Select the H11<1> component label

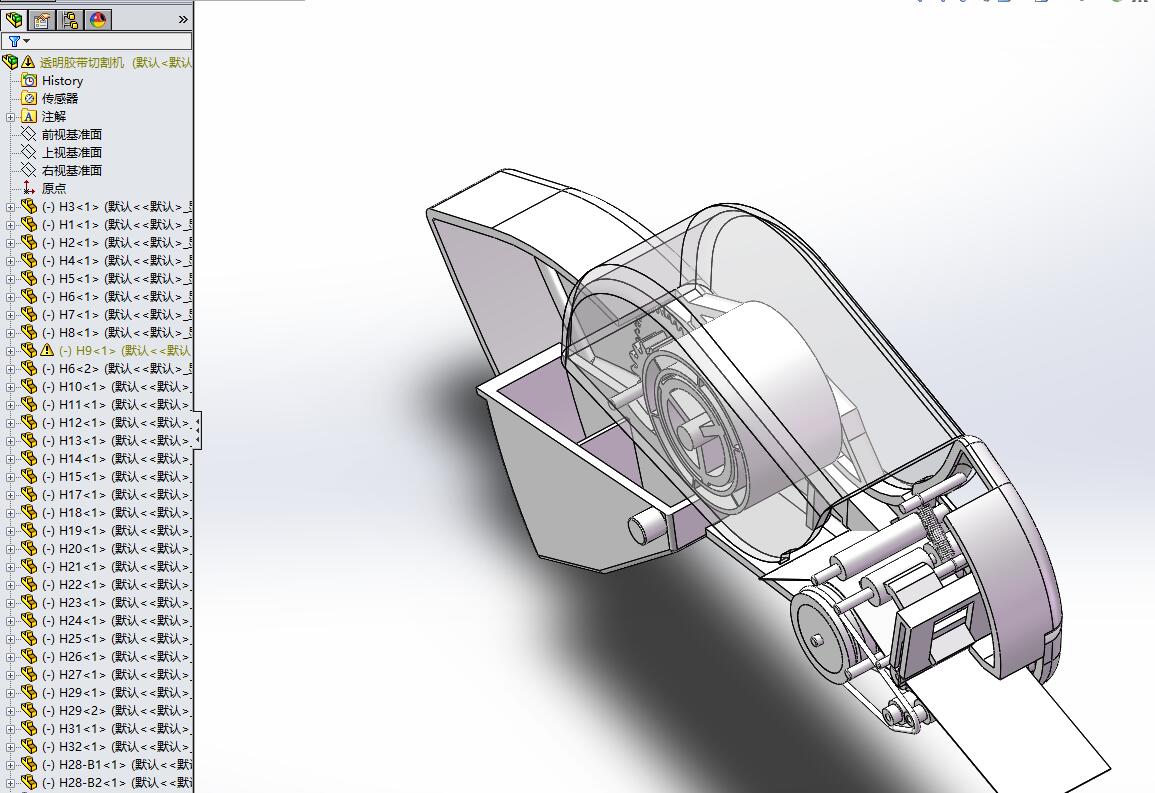116,404
